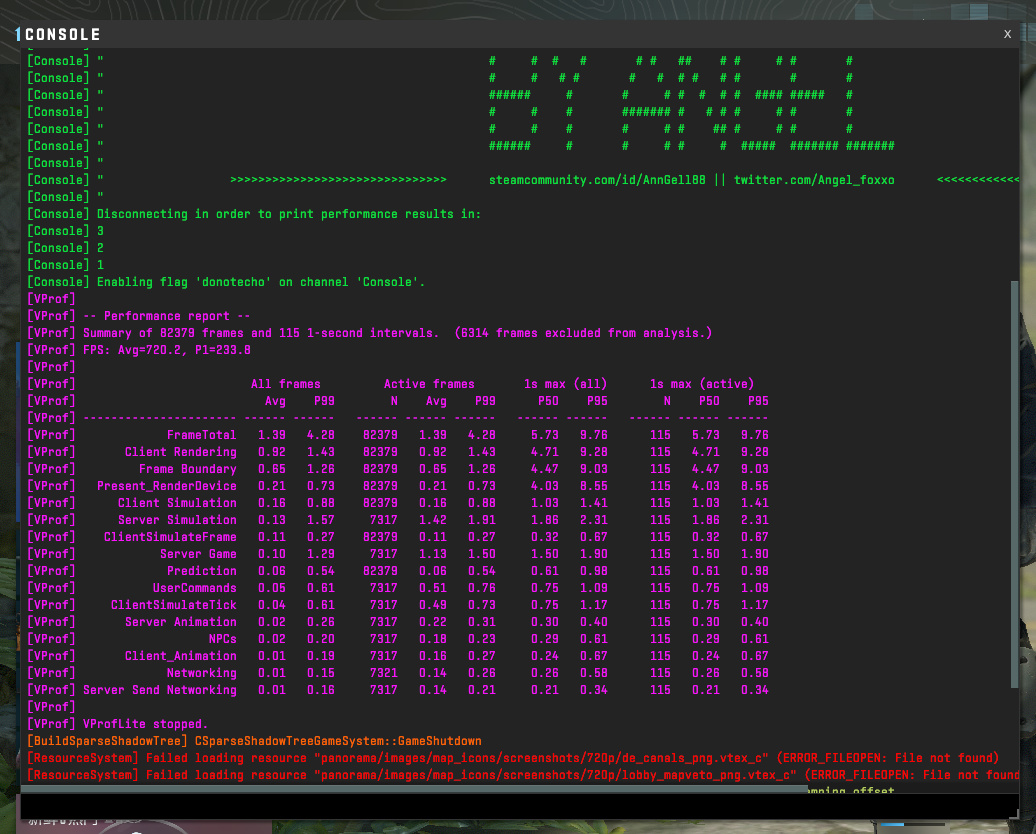Image resolution: width=1036 pixels, height=834 pixels.
Task: Click the Server Send Networking row label
Action: click(x=159, y=690)
